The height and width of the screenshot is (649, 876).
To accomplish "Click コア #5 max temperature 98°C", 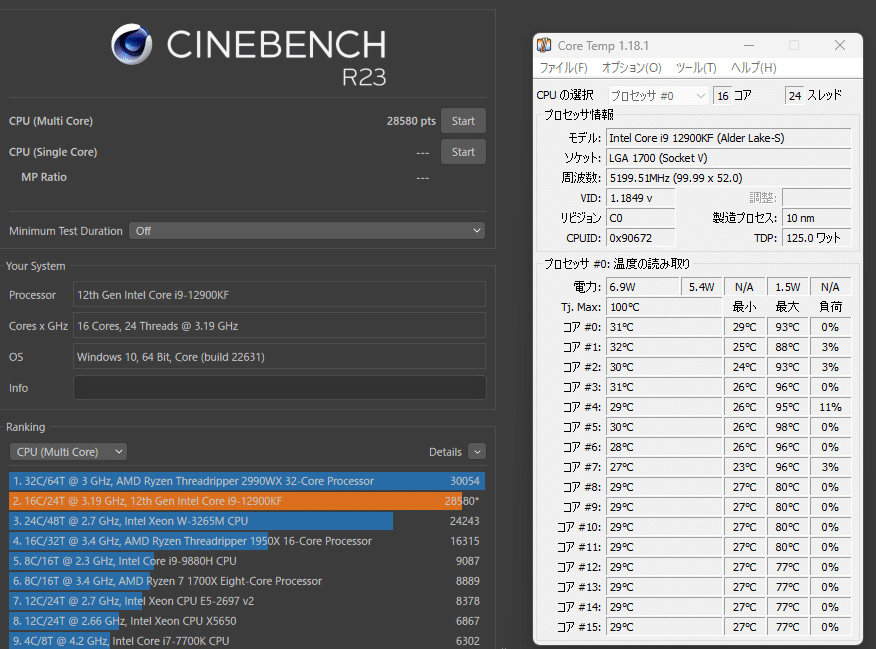I will pos(787,427).
